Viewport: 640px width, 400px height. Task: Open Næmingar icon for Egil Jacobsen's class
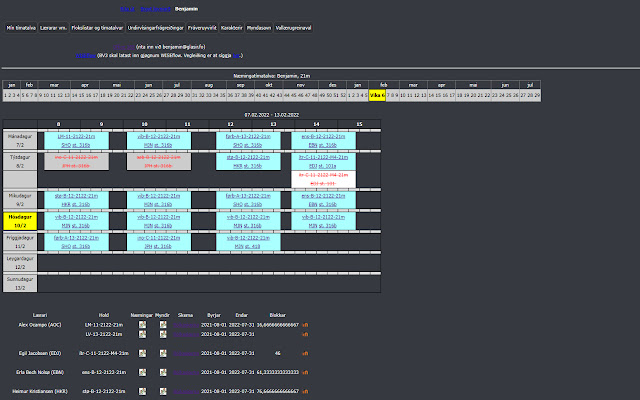pos(143,353)
